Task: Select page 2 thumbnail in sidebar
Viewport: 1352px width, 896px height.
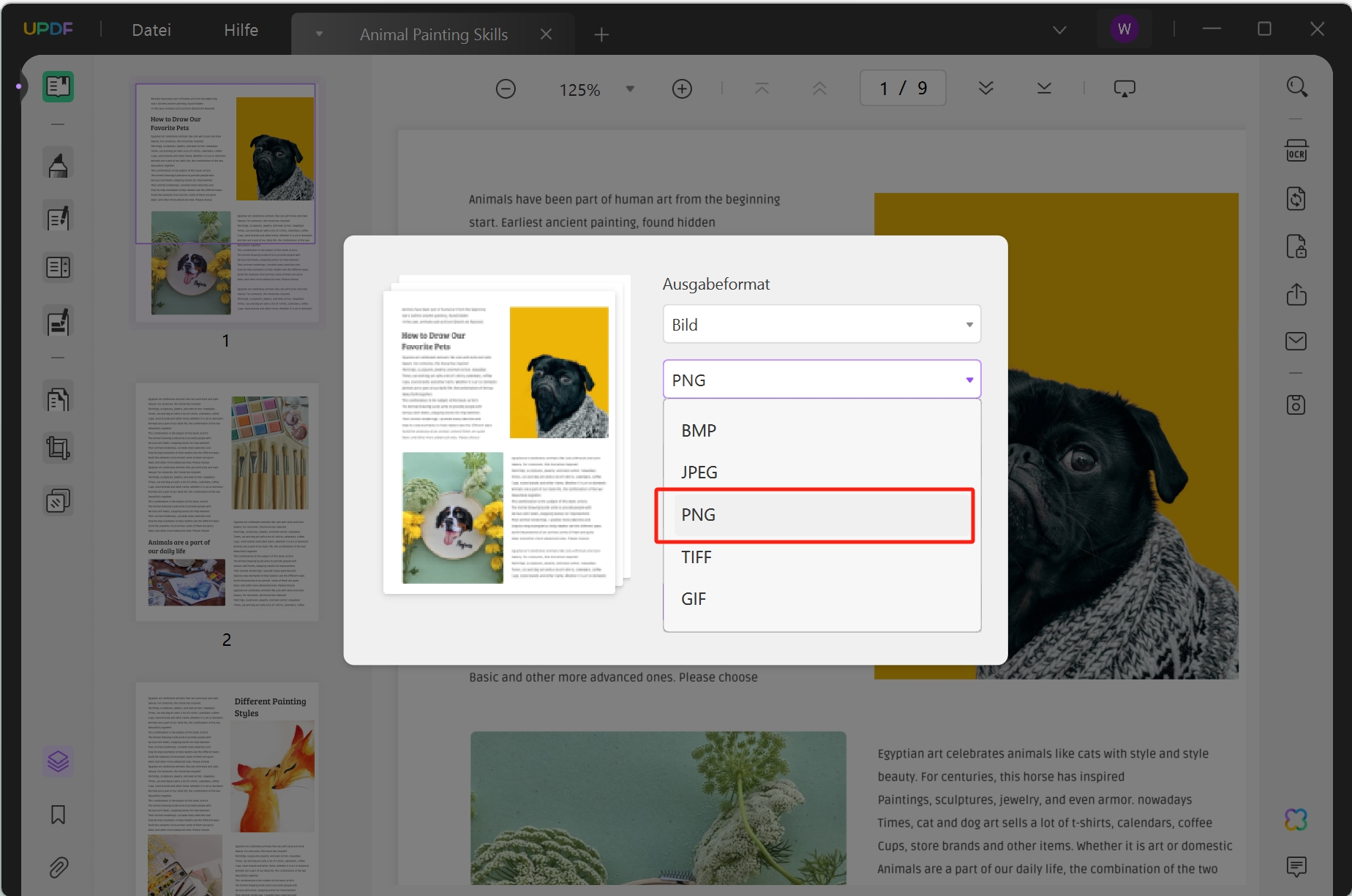Action: (x=226, y=502)
